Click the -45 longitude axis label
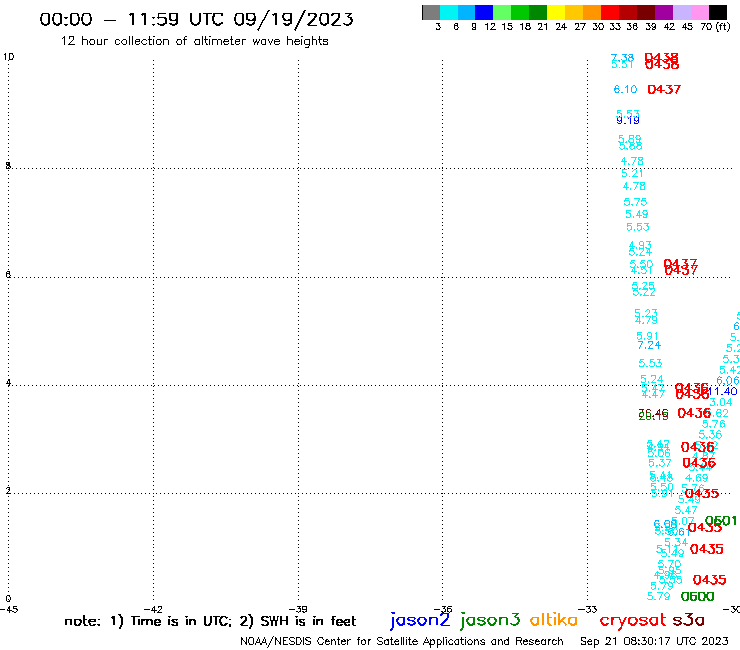 9,609
